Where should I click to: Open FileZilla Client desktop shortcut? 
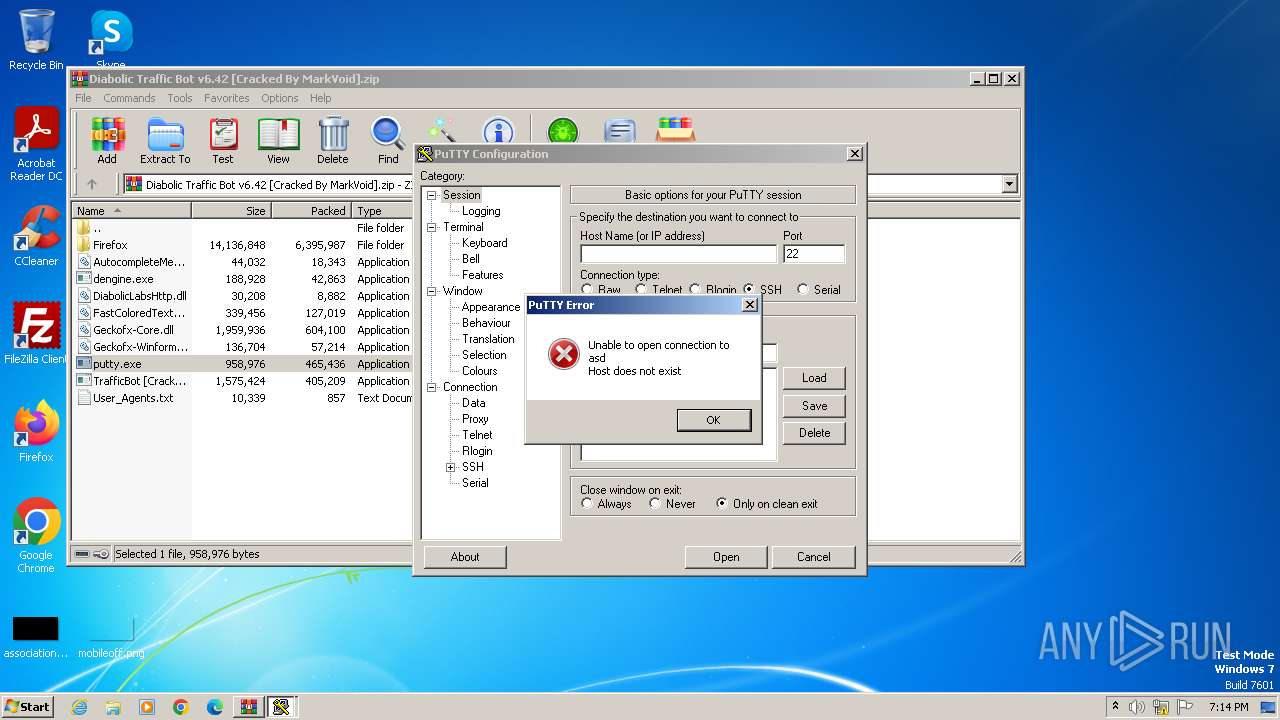tap(36, 334)
